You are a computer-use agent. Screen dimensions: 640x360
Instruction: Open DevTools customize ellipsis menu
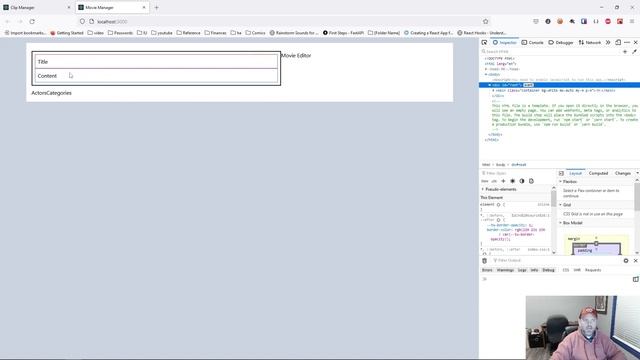(627, 42)
